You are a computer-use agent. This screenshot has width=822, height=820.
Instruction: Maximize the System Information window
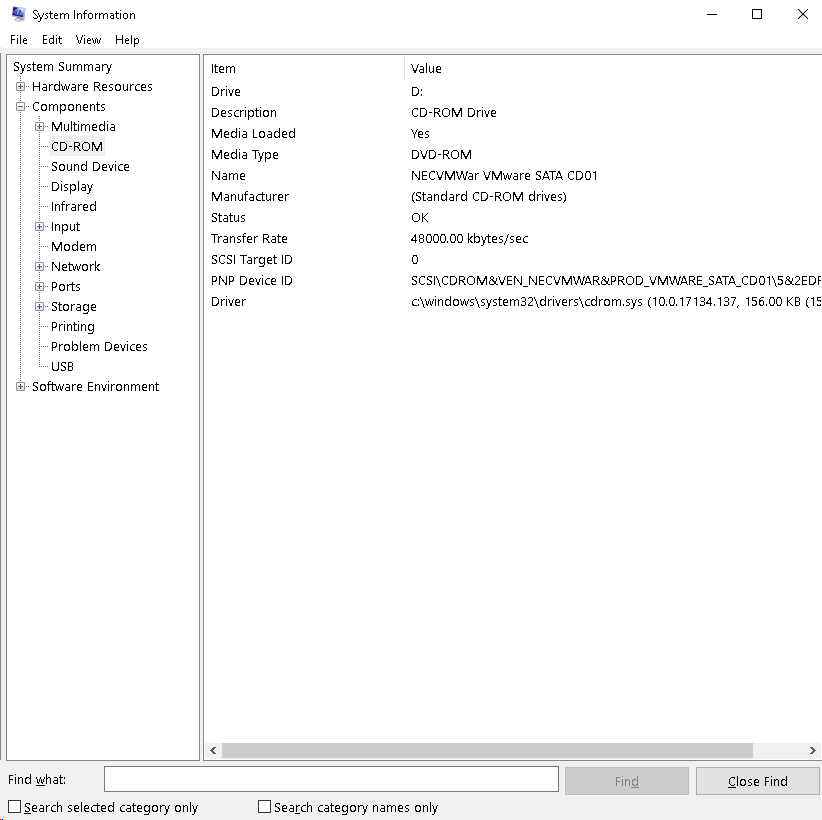pyautogui.click(x=757, y=14)
